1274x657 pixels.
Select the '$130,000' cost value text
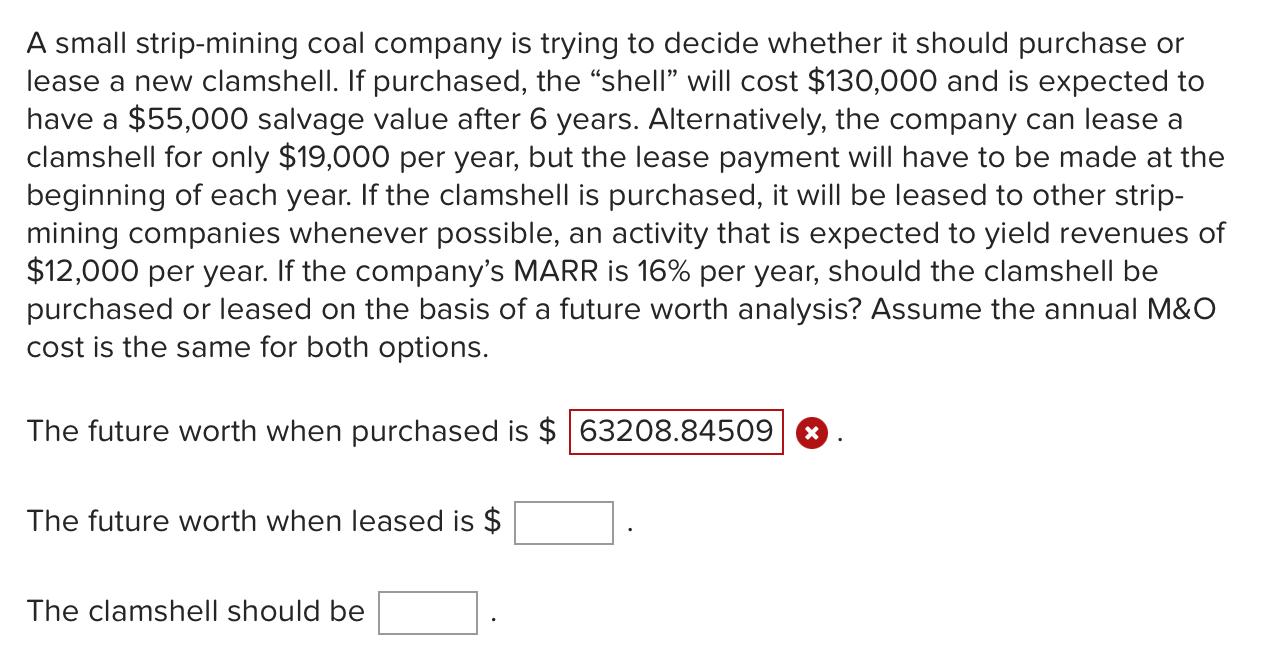click(x=870, y=81)
